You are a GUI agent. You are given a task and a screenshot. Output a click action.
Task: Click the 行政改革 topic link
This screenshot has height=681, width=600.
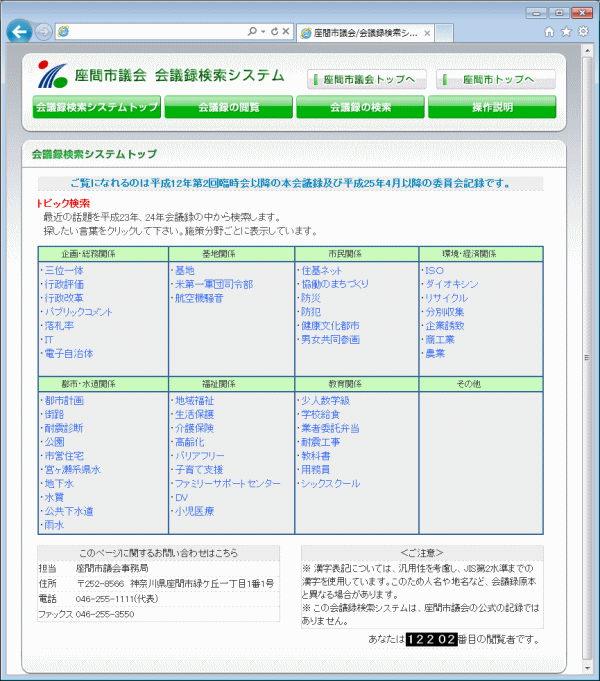tap(64, 298)
